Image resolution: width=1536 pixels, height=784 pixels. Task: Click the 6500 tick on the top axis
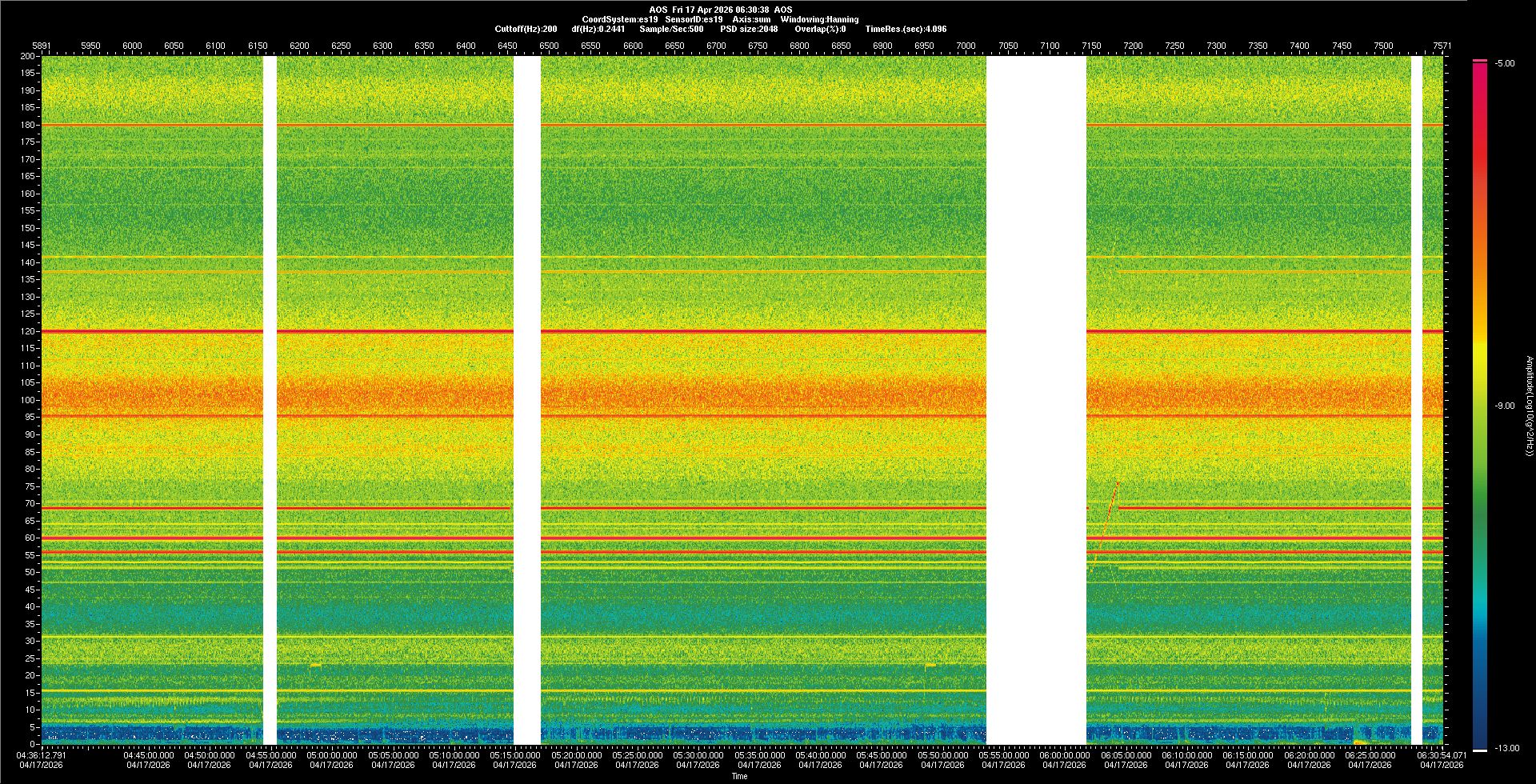[x=549, y=46]
